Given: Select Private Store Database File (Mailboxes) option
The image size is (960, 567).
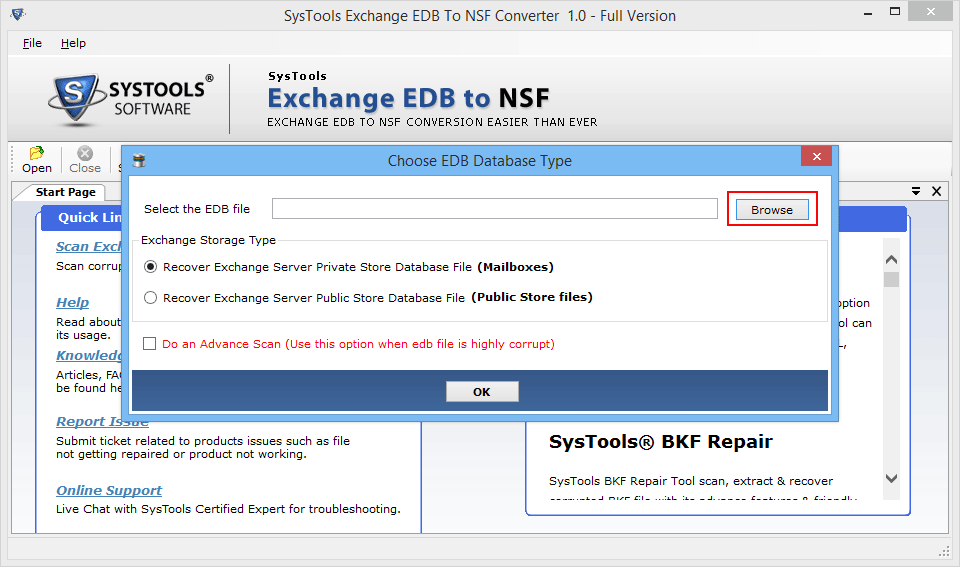Looking at the screenshot, I should (348, 267).
